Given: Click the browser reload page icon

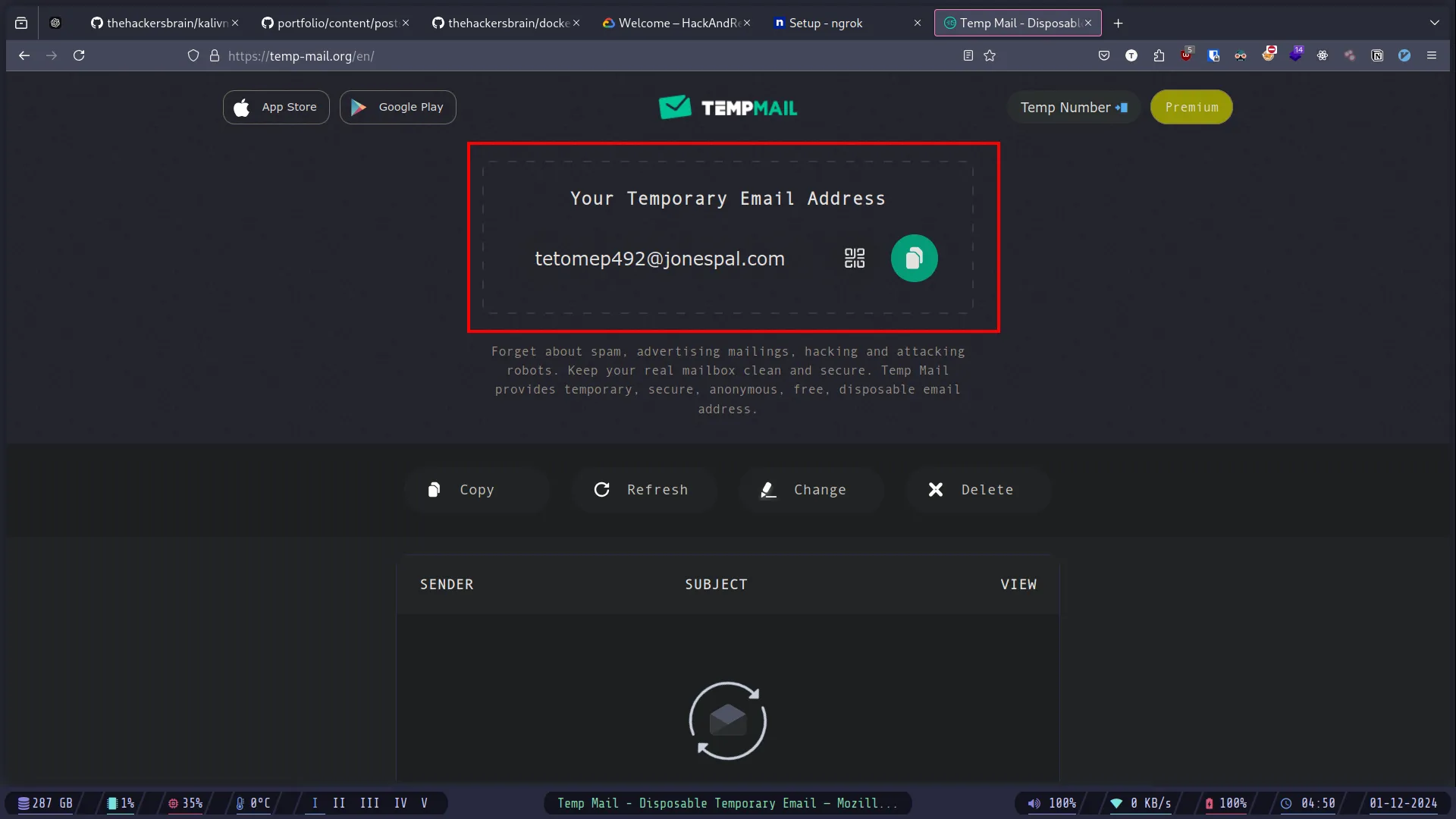Looking at the screenshot, I should click(79, 55).
